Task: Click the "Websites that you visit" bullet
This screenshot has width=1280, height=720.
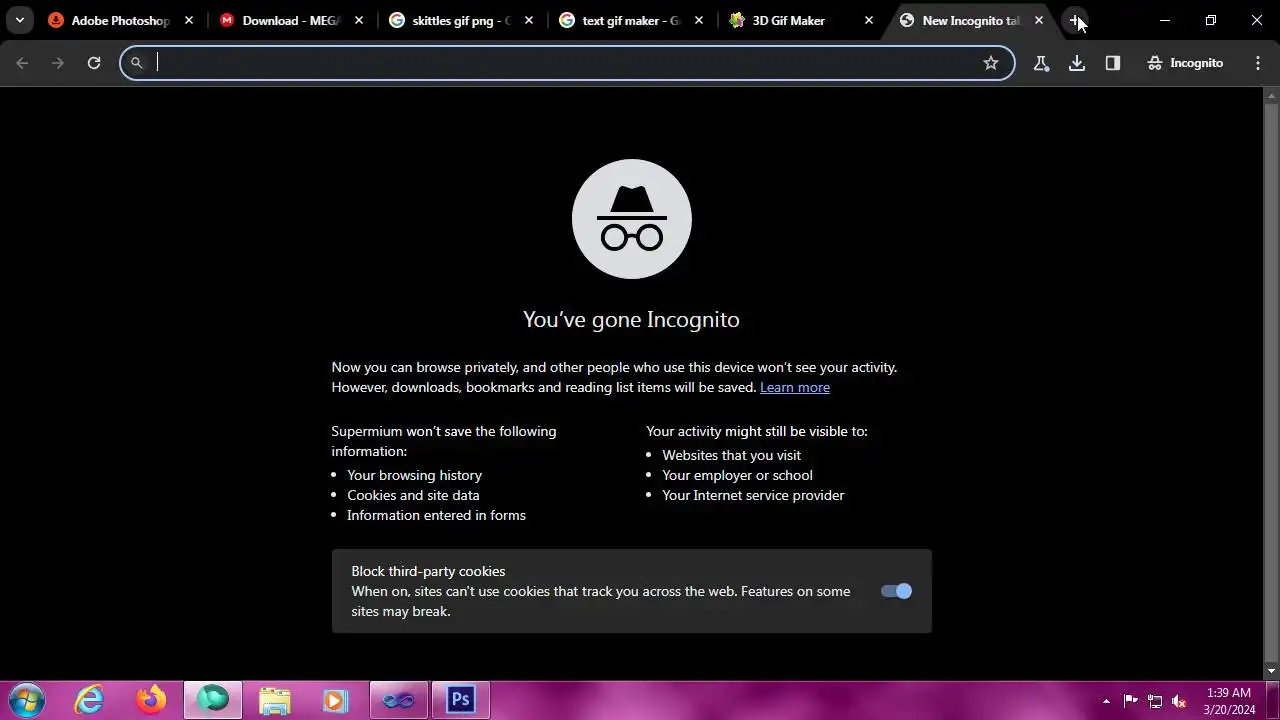Action: tap(731, 455)
